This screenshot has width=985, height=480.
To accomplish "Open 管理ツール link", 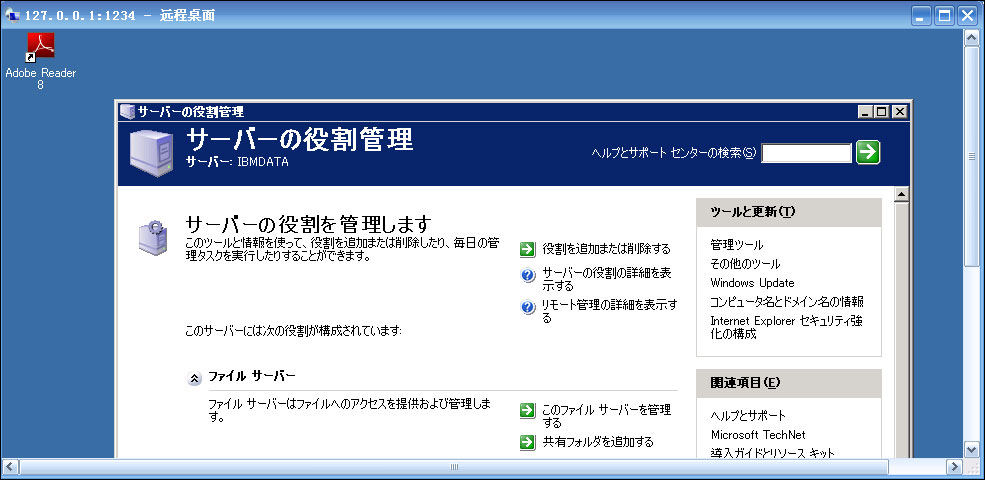I will 736,245.
